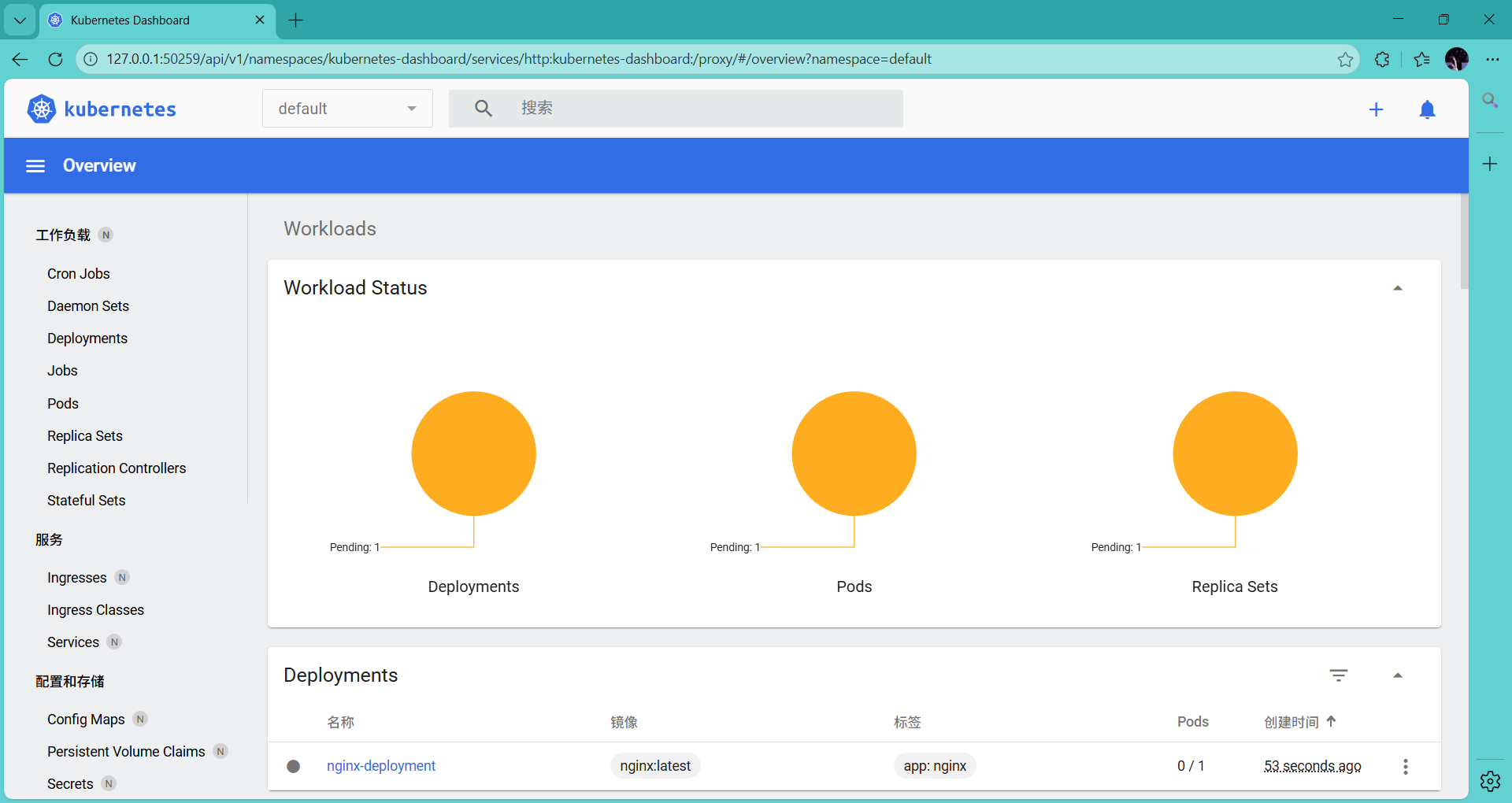
Task: Click the nginx-deployment status dot
Action: pyautogui.click(x=293, y=766)
